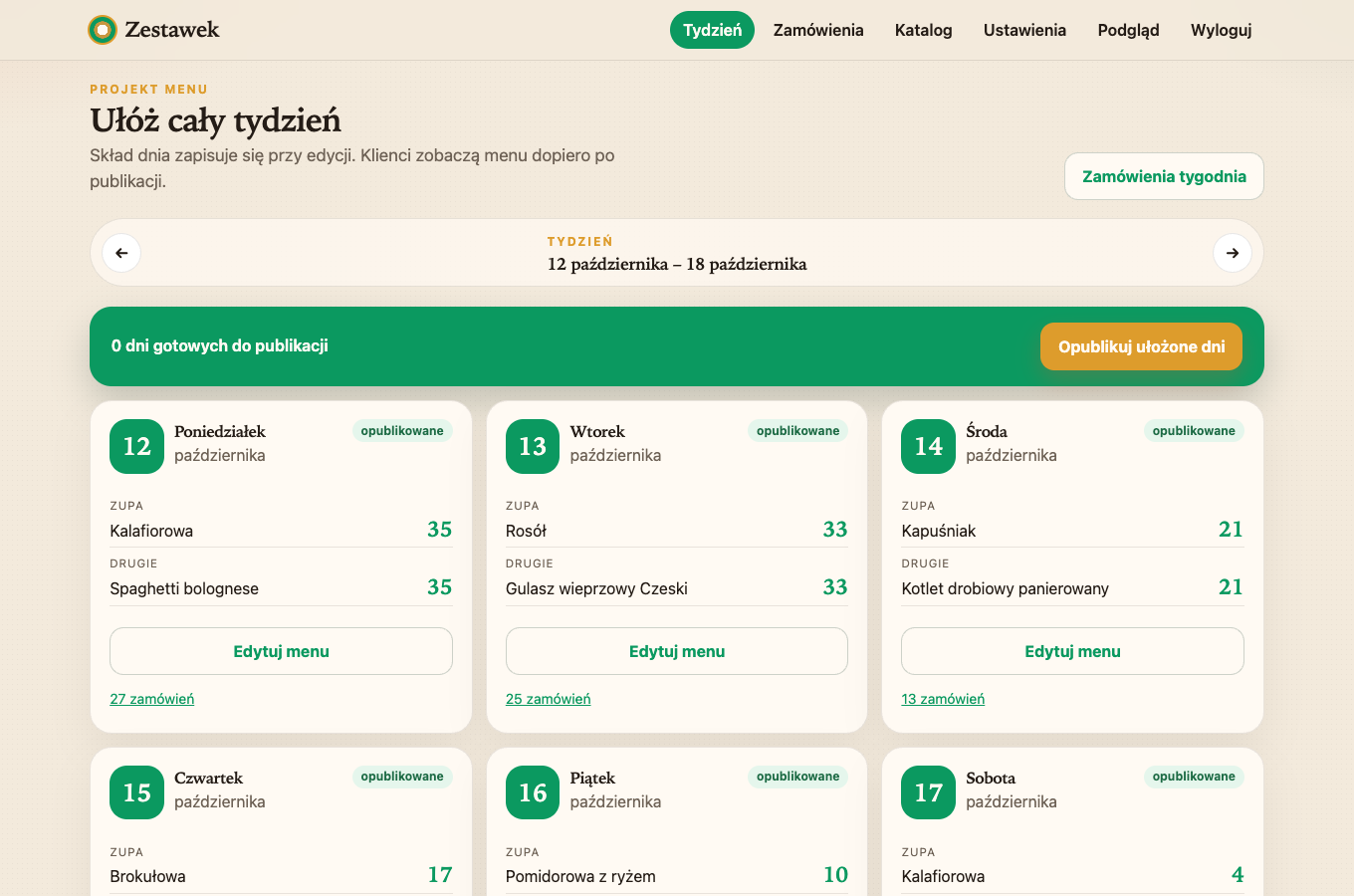Image resolution: width=1354 pixels, height=896 pixels.
Task: Click the opublikowane badge on Czwartek card
Action: 402,777
